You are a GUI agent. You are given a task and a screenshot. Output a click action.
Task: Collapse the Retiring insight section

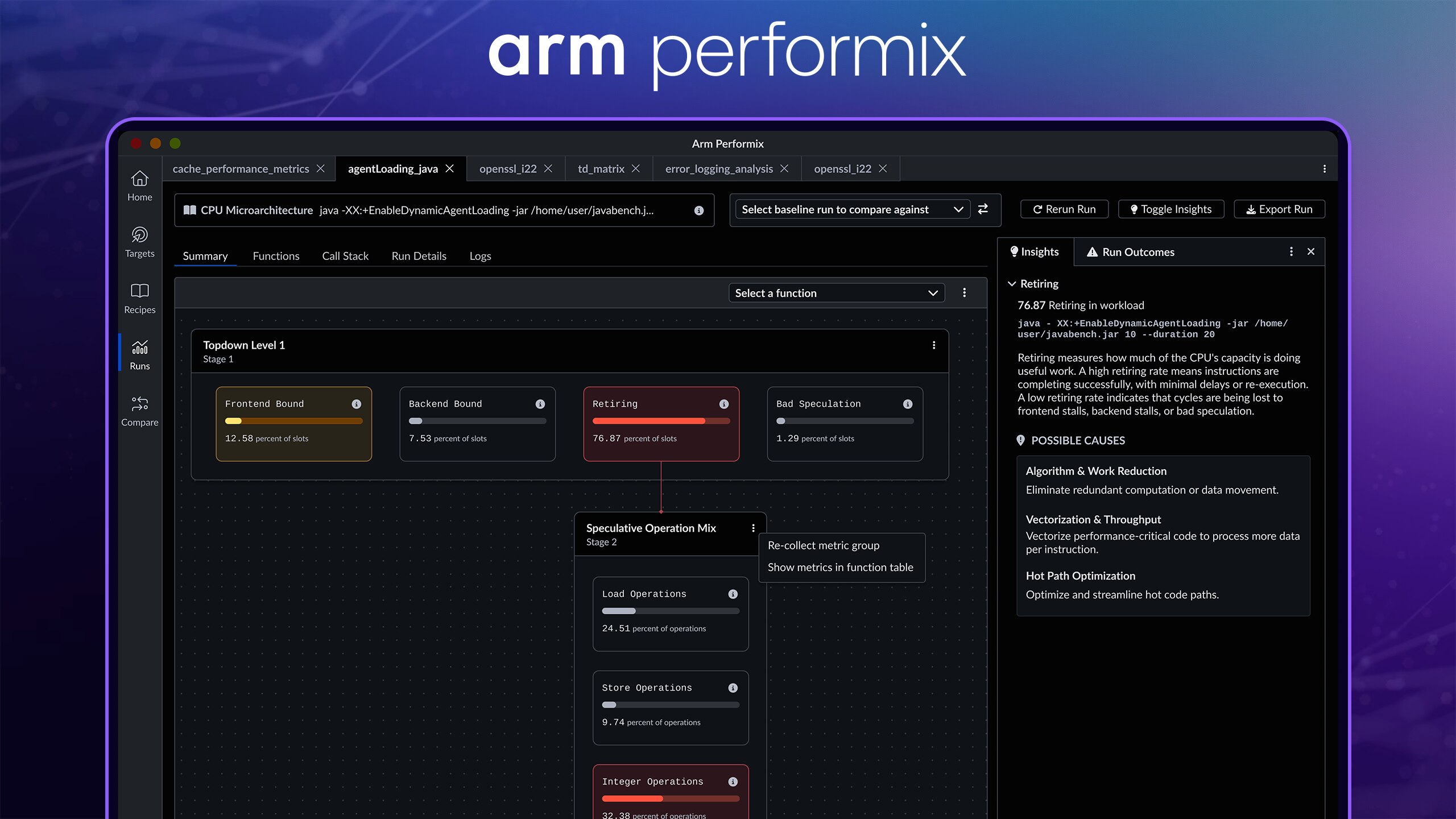[x=1012, y=284]
